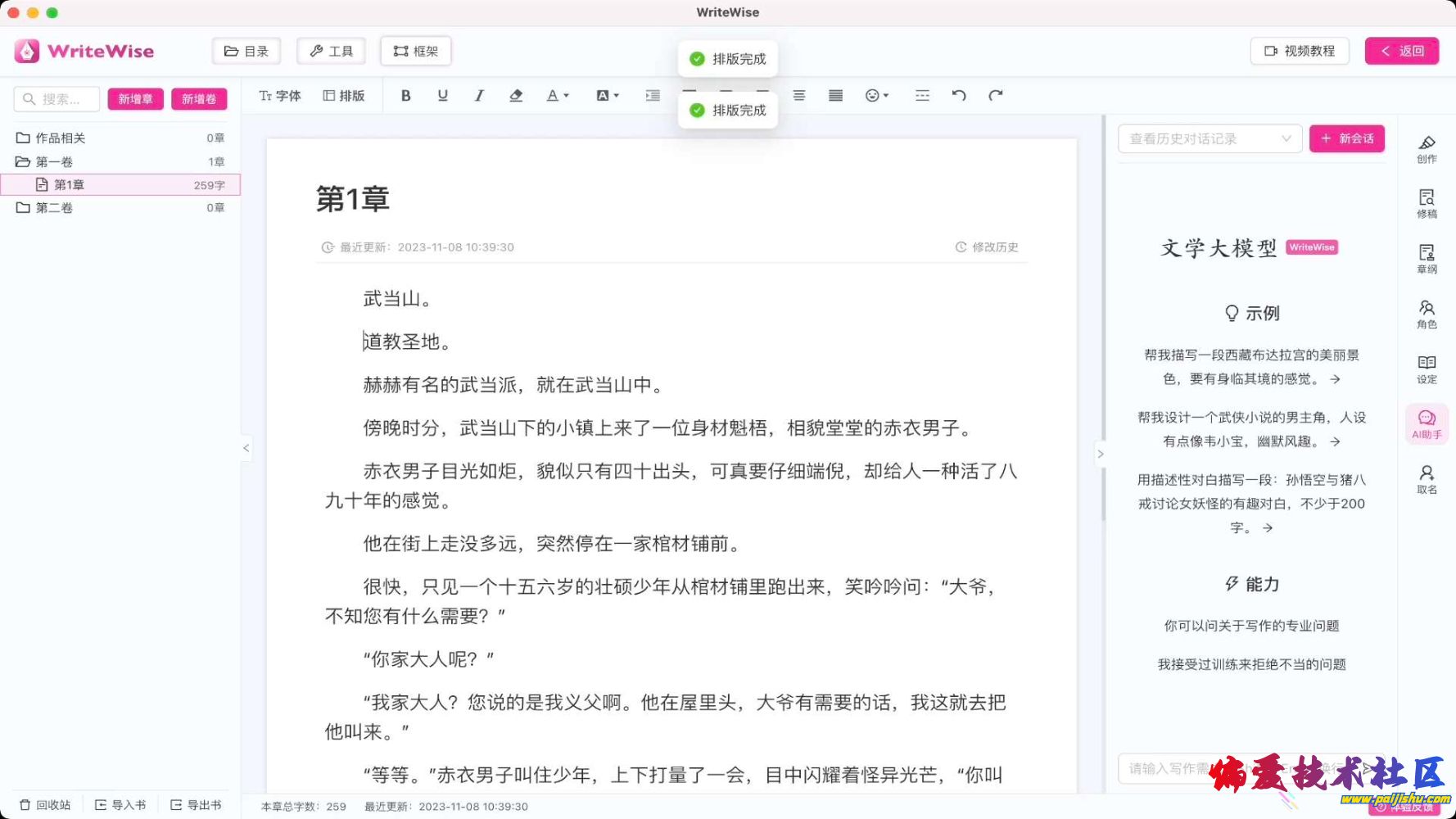This screenshot has height=819, width=1456.
Task: Open the 创作 panel in the right sidebar
Action: tap(1427, 149)
